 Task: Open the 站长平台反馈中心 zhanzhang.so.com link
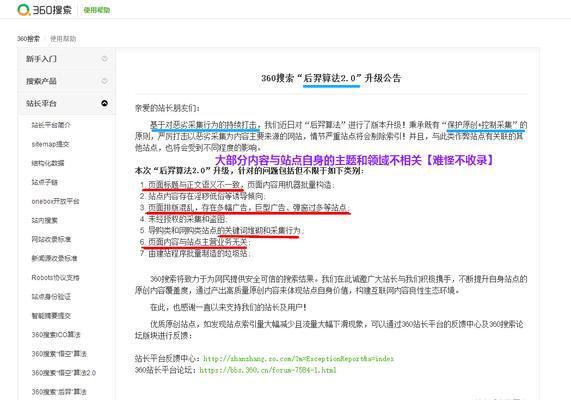point(298,359)
